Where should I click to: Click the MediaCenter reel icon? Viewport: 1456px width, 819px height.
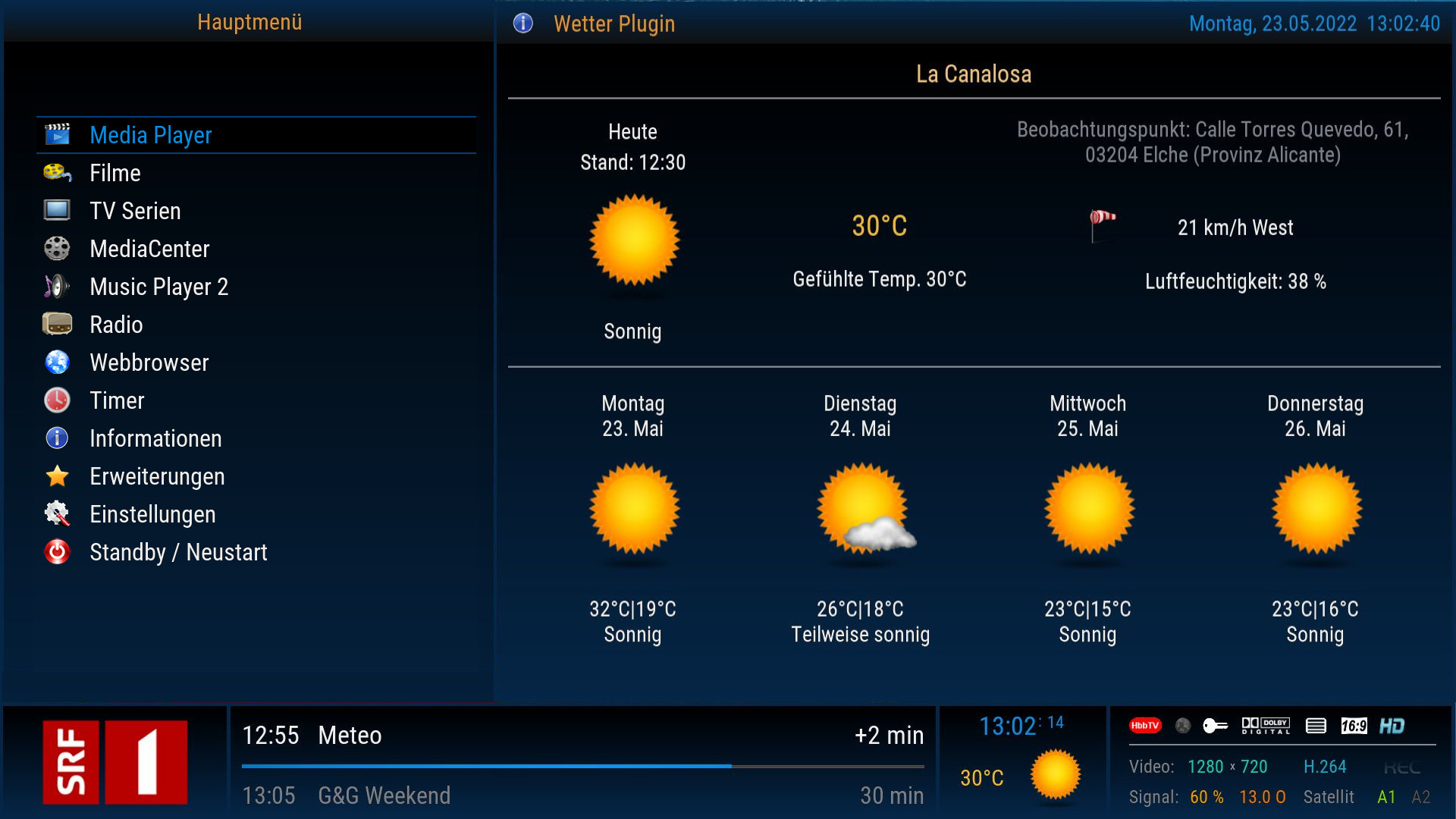click(57, 248)
